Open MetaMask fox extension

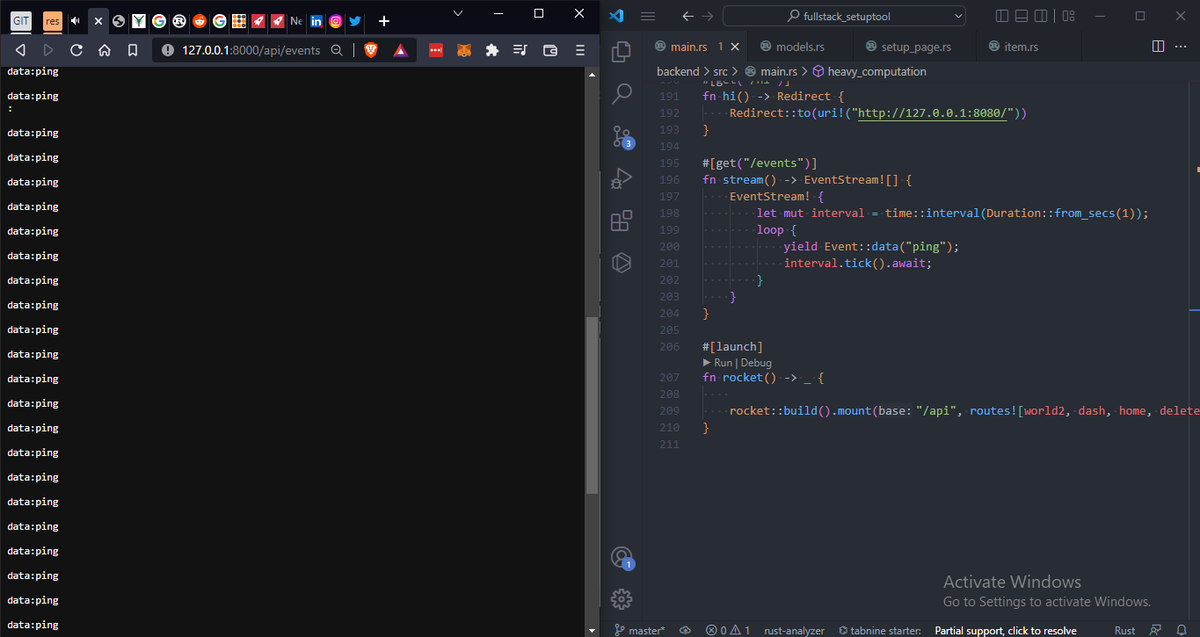[x=464, y=50]
